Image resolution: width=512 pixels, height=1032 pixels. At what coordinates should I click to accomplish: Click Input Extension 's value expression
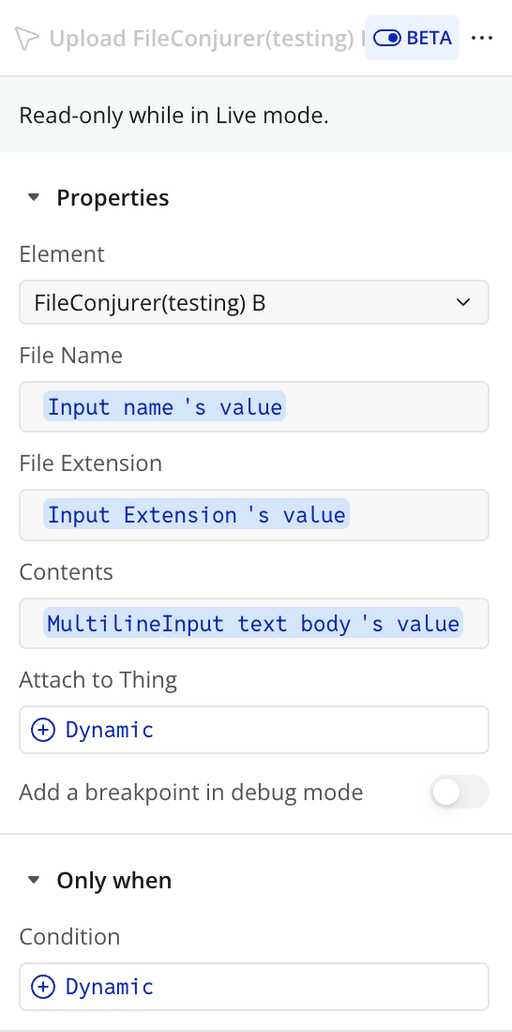tap(196, 515)
